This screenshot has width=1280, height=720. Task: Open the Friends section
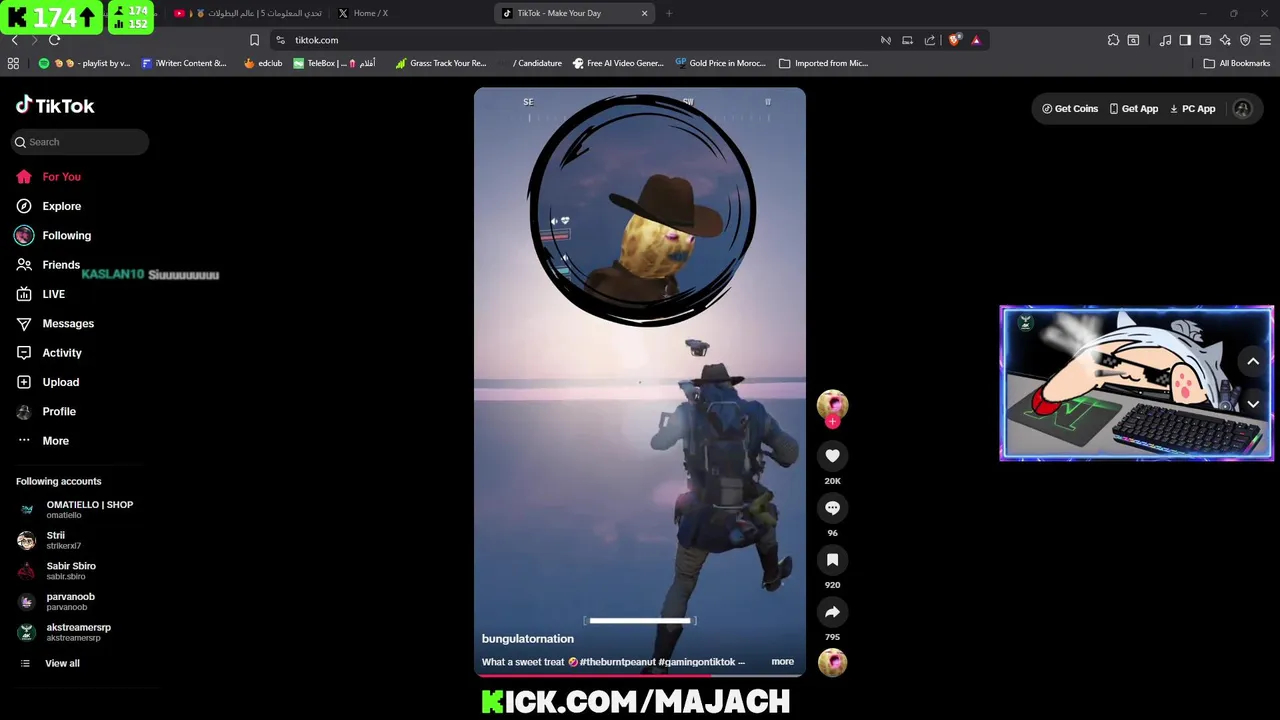pos(48,265)
